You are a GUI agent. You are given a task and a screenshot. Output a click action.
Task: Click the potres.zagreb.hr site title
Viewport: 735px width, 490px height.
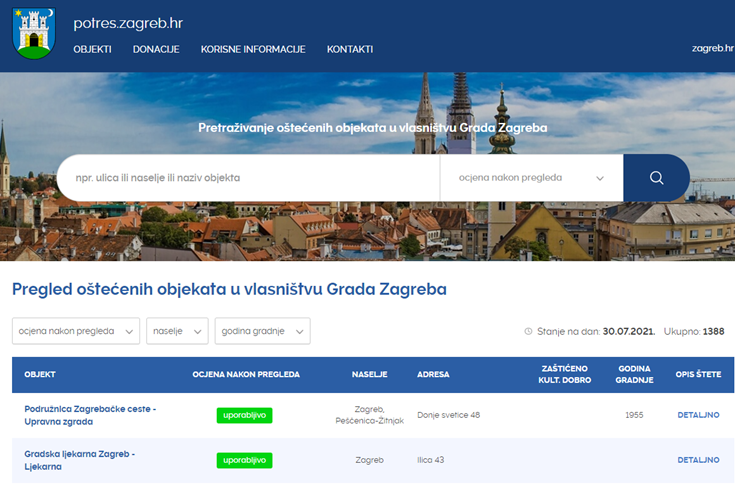[128, 22]
